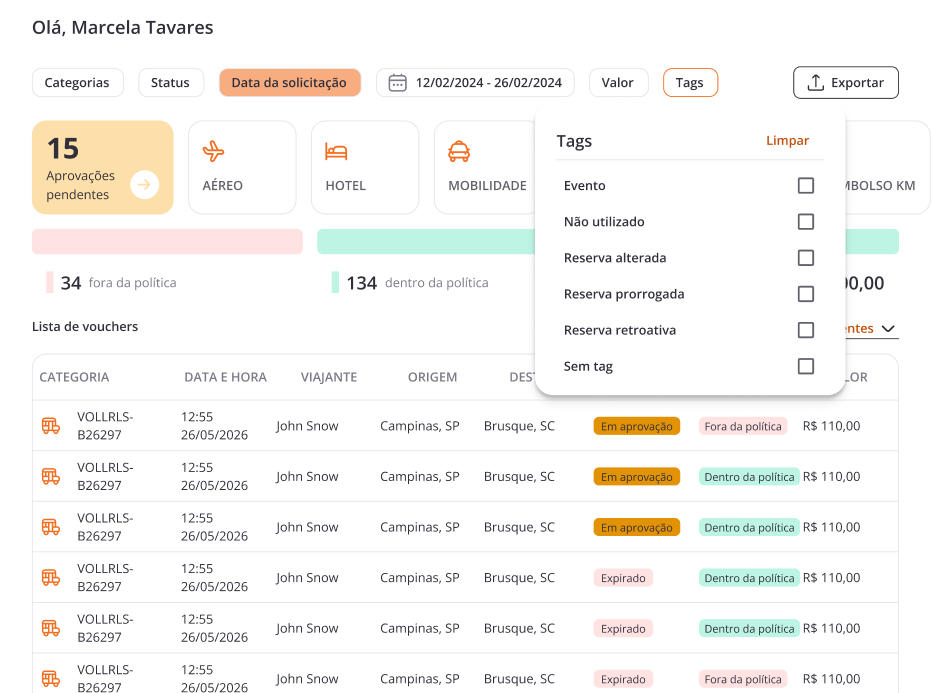Image resolution: width=932 pixels, height=693 pixels.
Task: Open the Valor filter dropdown
Action: click(x=618, y=83)
